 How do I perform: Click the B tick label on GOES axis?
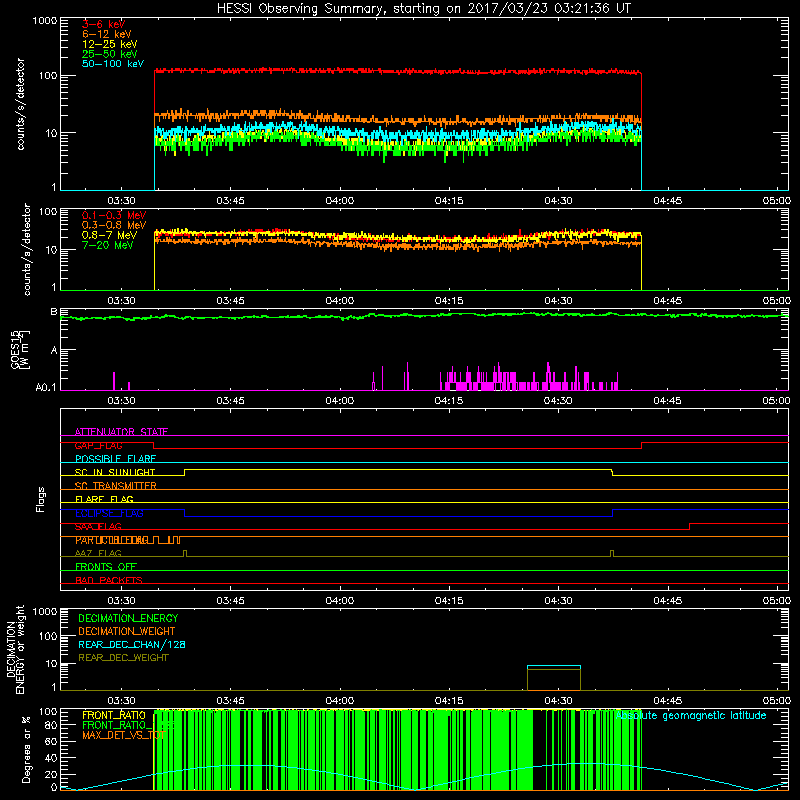(54, 312)
